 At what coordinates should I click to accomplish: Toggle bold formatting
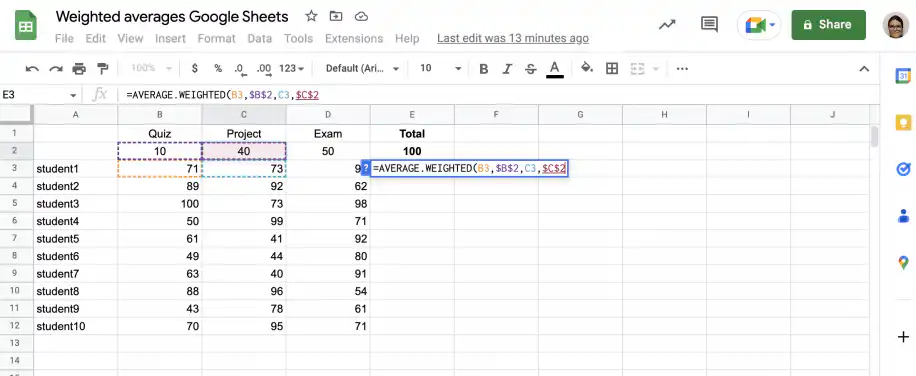click(484, 69)
